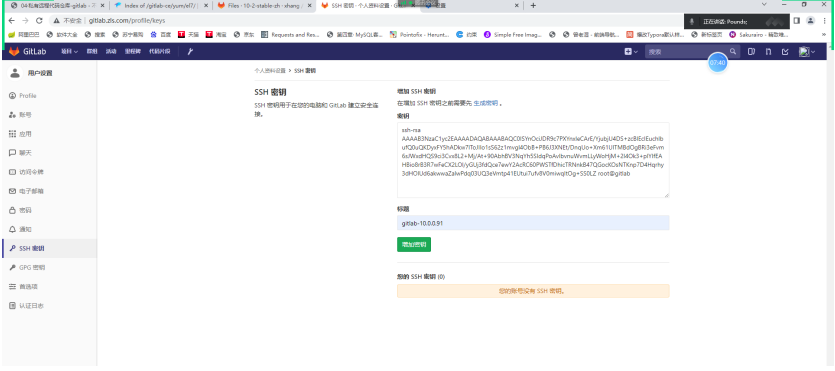This screenshot has width=835, height=371.
Task: Open the Requests and Res... bookmark
Action: point(290,35)
